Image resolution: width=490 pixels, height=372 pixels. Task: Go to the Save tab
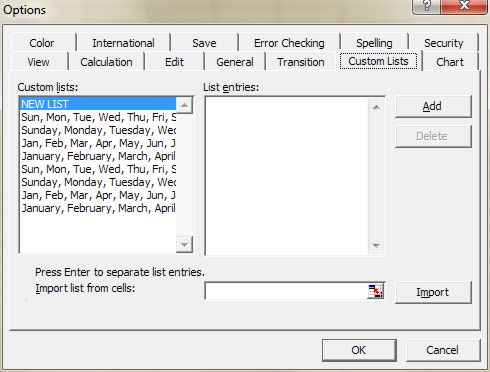click(204, 43)
